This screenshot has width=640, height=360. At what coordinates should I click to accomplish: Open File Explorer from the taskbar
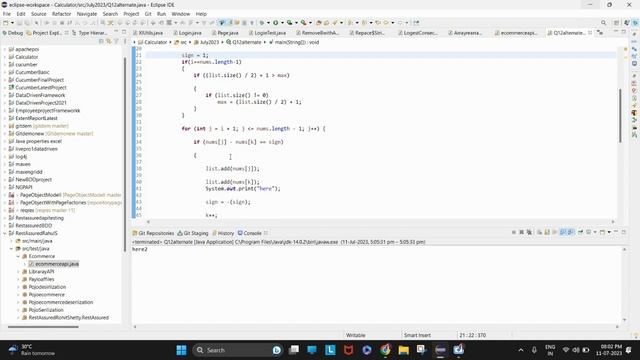click(404, 350)
